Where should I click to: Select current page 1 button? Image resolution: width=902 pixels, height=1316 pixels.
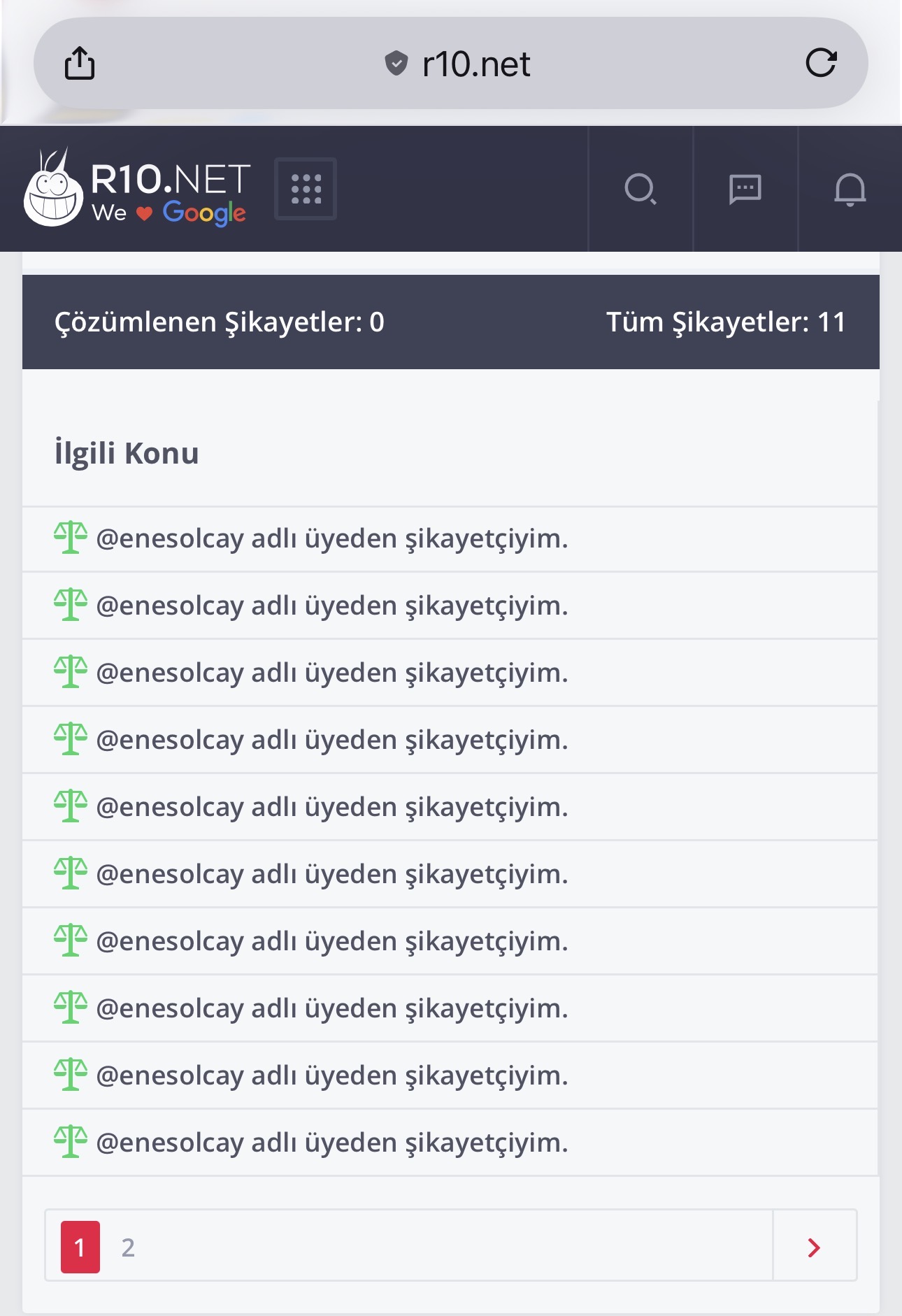click(80, 1247)
